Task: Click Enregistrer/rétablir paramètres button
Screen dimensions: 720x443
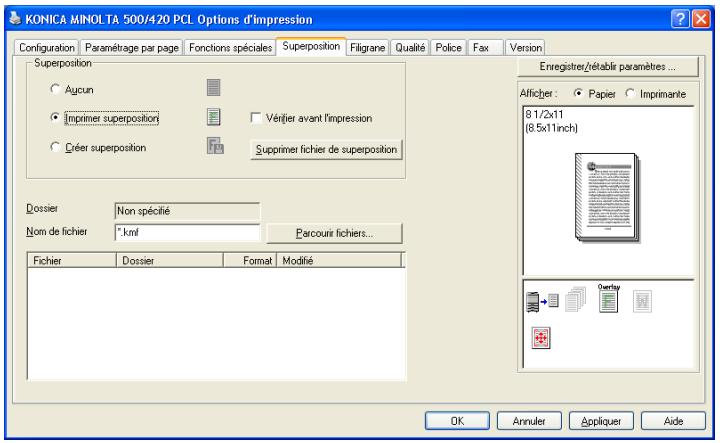Action: (608, 67)
